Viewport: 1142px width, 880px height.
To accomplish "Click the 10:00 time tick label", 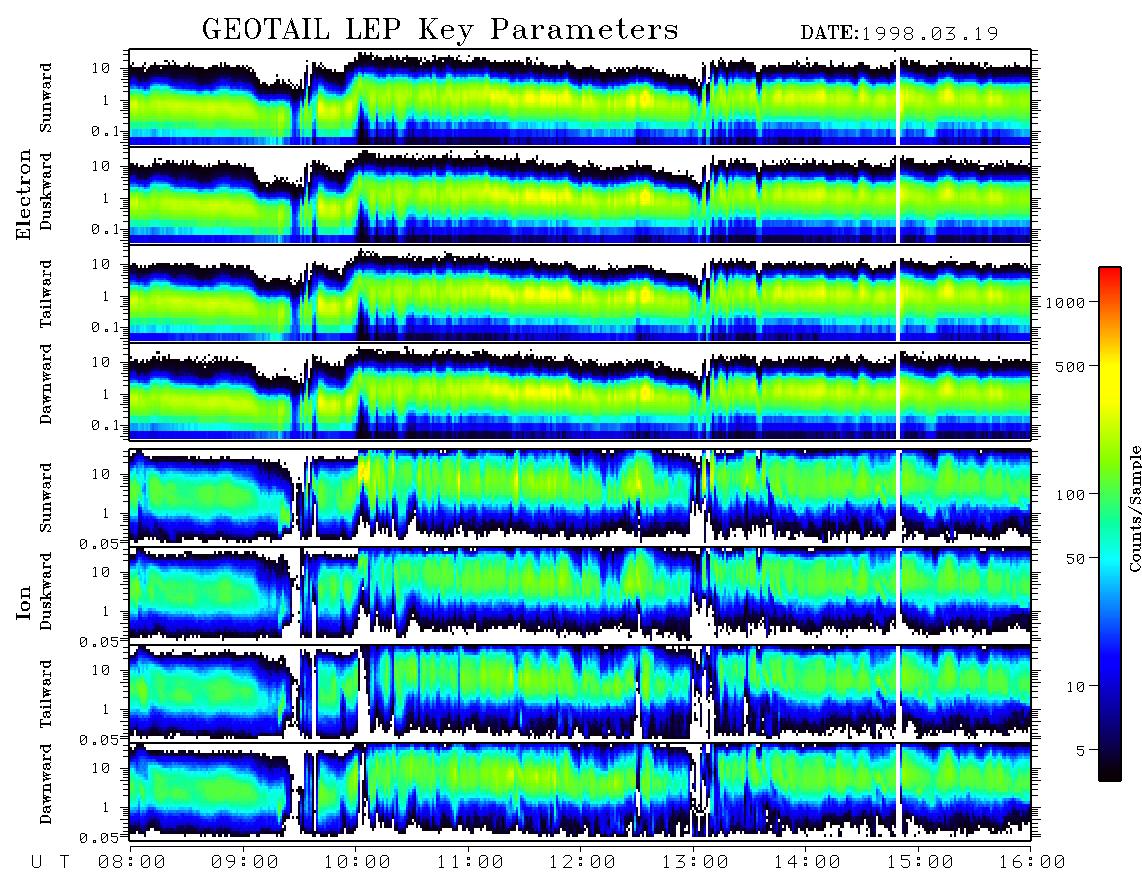I will click(x=357, y=862).
